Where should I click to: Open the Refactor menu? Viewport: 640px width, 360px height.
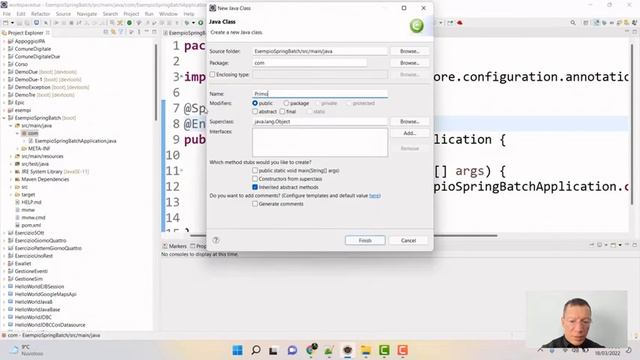[x=40, y=14]
